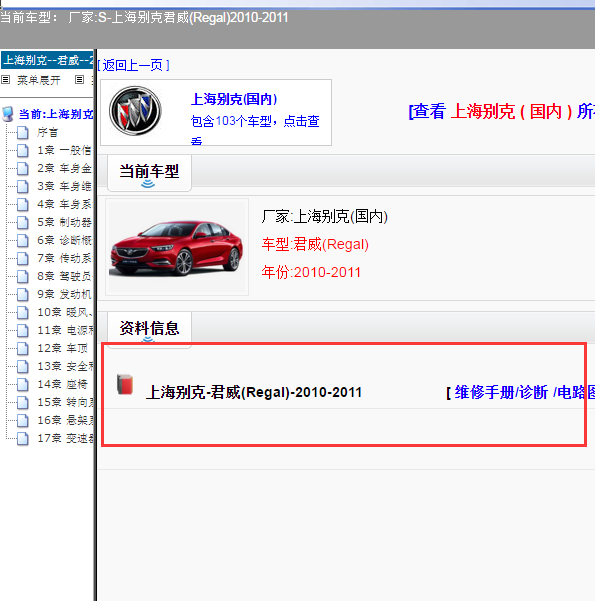Open the 序言 tree entry

[48, 133]
